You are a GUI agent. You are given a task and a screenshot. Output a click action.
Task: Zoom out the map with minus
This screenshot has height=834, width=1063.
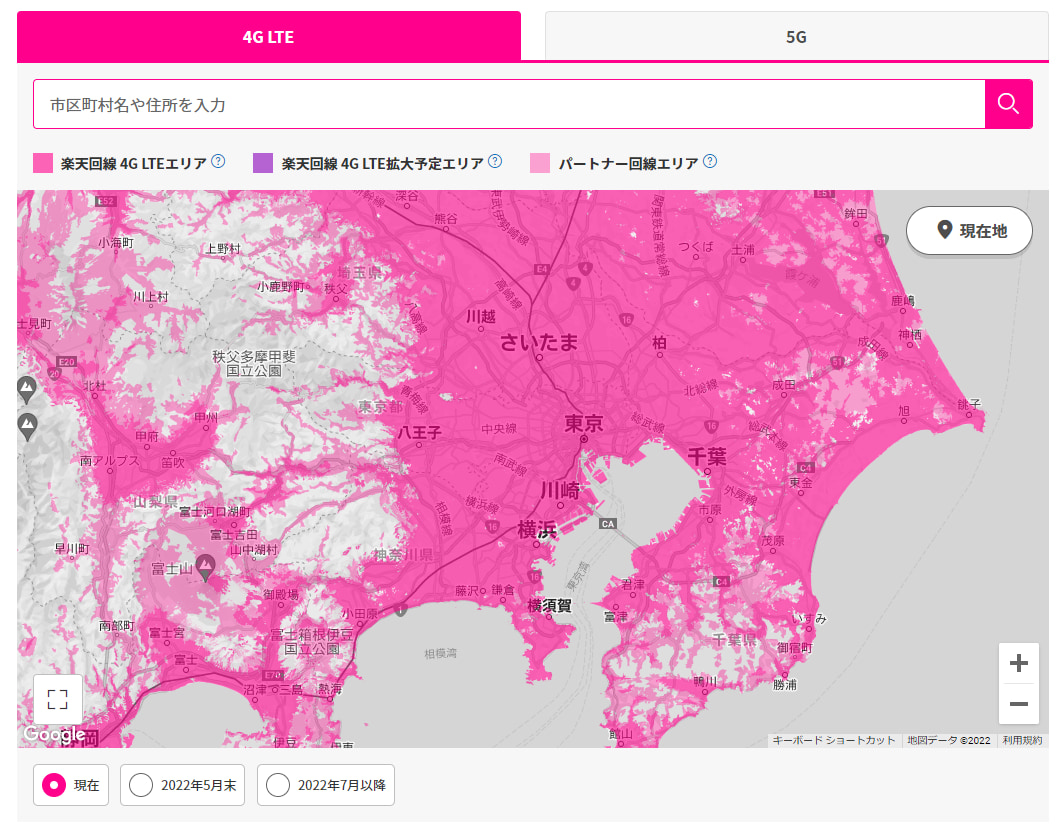pos(1018,704)
